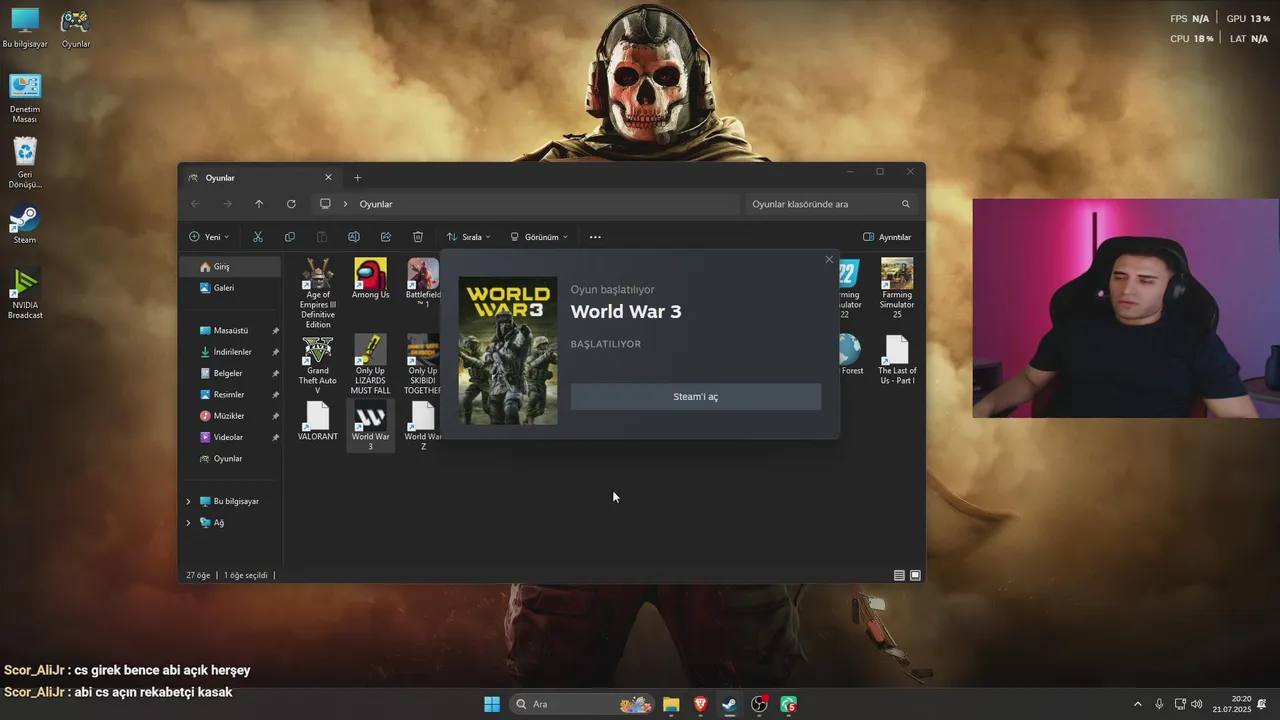Open Resimler in the sidebar

[x=231, y=395]
